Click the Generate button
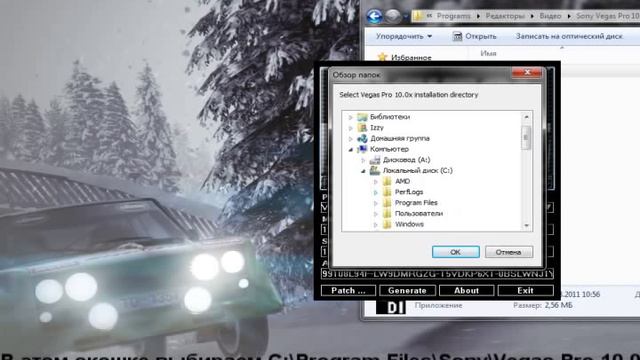Viewport: 640px width, 360px height. (x=407, y=290)
